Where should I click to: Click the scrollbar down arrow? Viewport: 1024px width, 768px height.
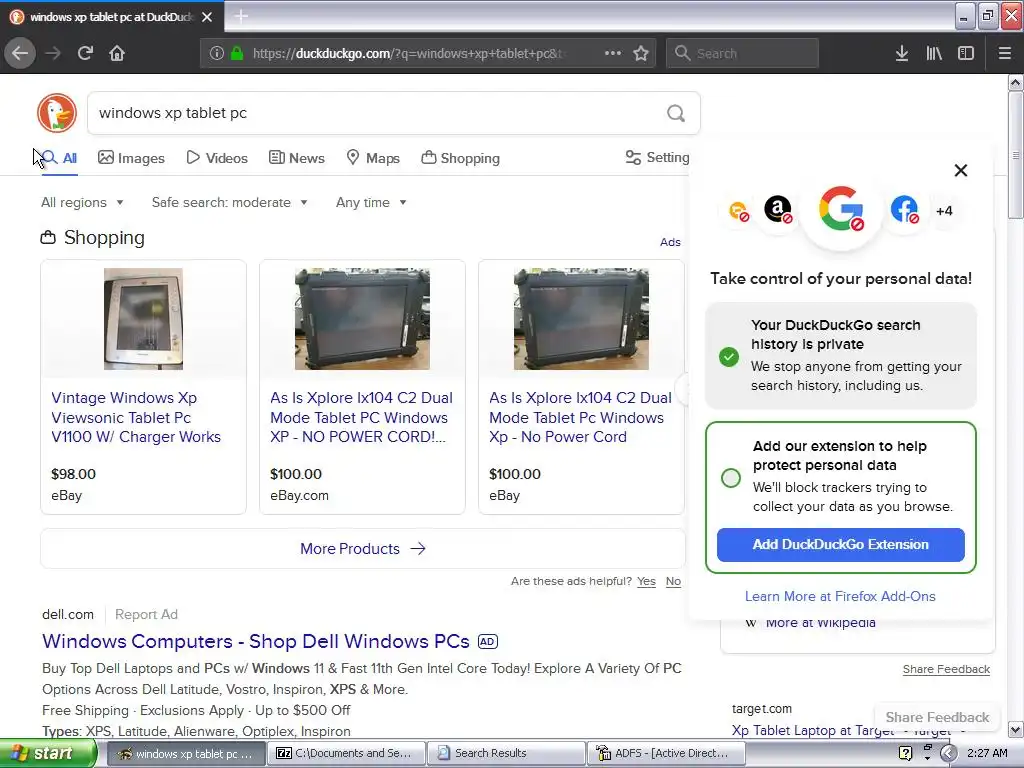coord(1016,729)
